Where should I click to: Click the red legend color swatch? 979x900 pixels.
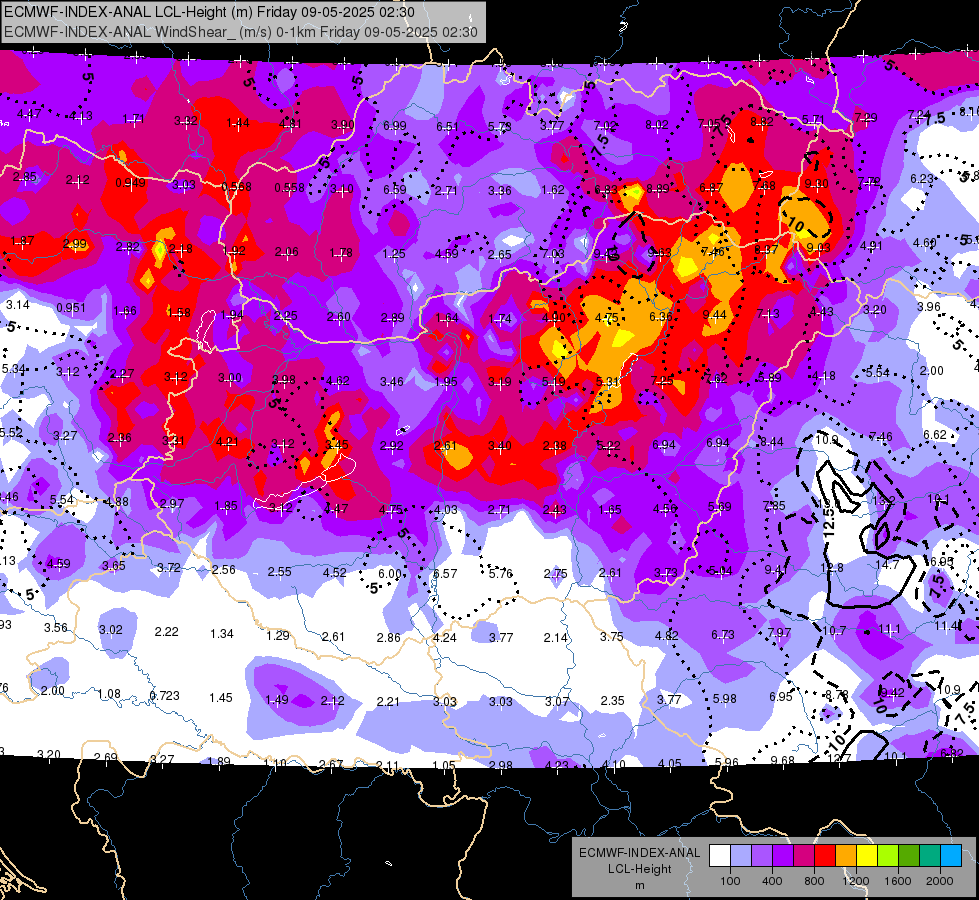tap(825, 856)
